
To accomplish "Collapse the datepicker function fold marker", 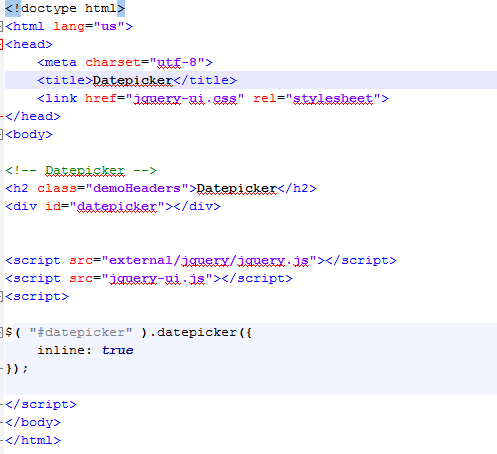I will pos(1,332).
